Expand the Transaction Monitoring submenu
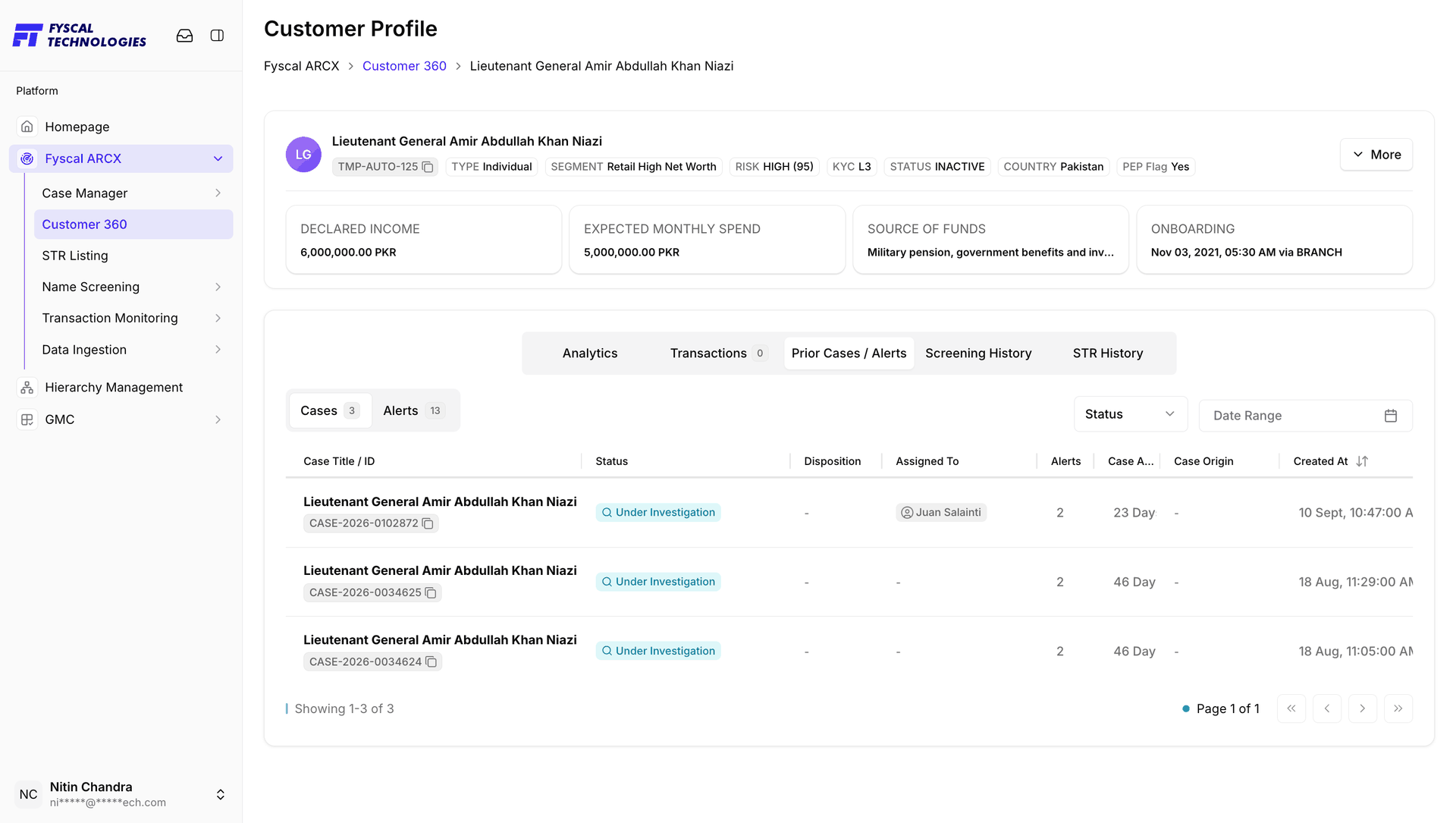Screen dimensions: 1456x823 point(218,319)
